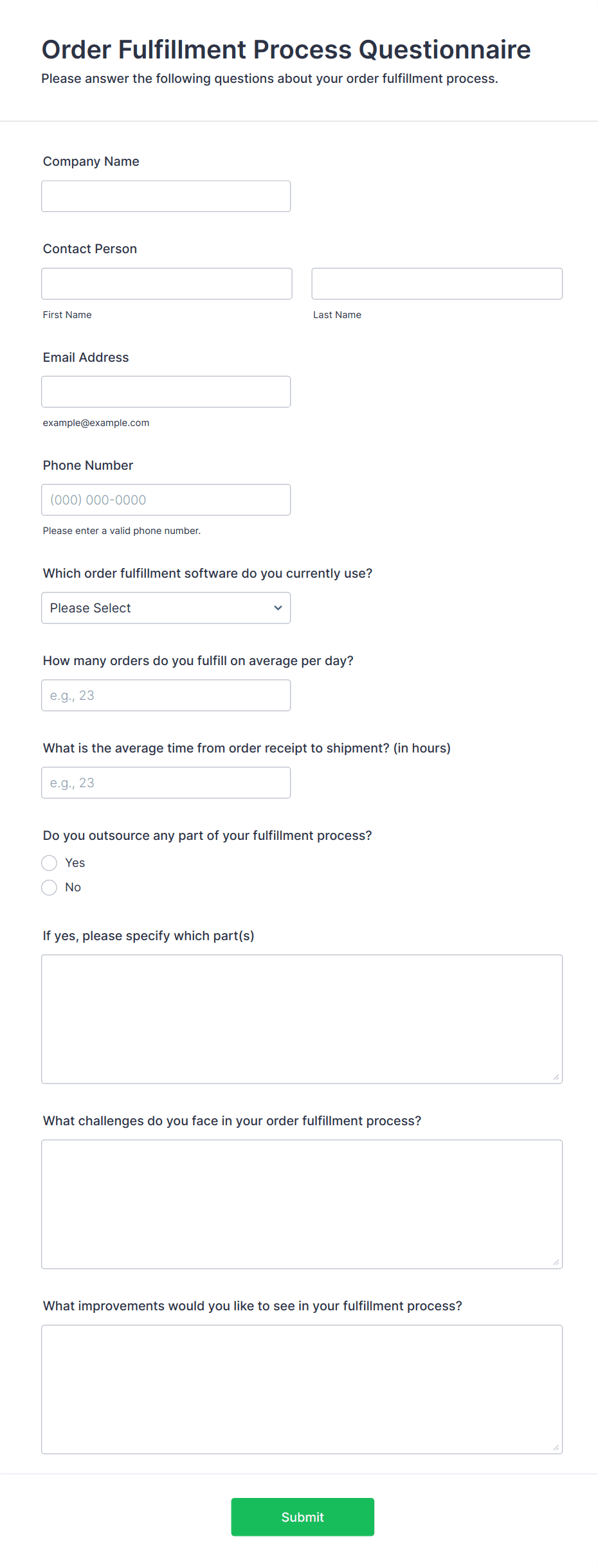The image size is (598, 1568).
Task: Click the fulfillment challenges text area
Action: click(x=302, y=1204)
